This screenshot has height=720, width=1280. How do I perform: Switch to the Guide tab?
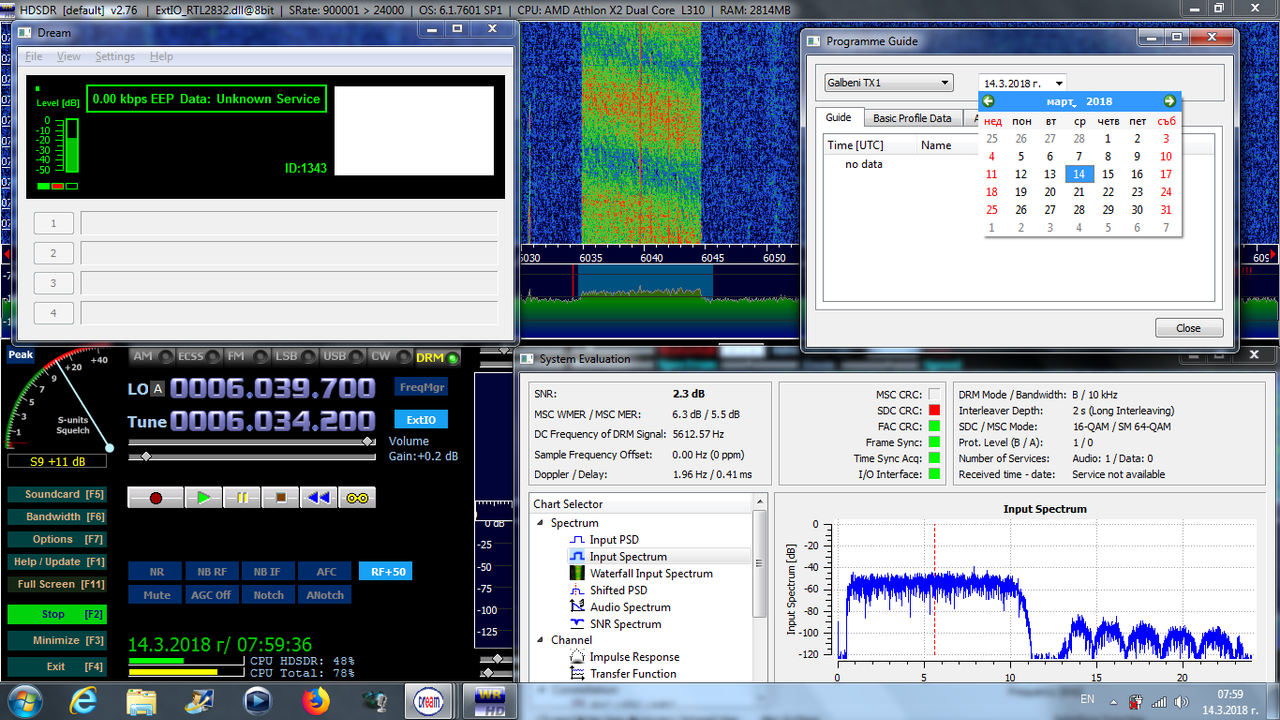[838, 117]
